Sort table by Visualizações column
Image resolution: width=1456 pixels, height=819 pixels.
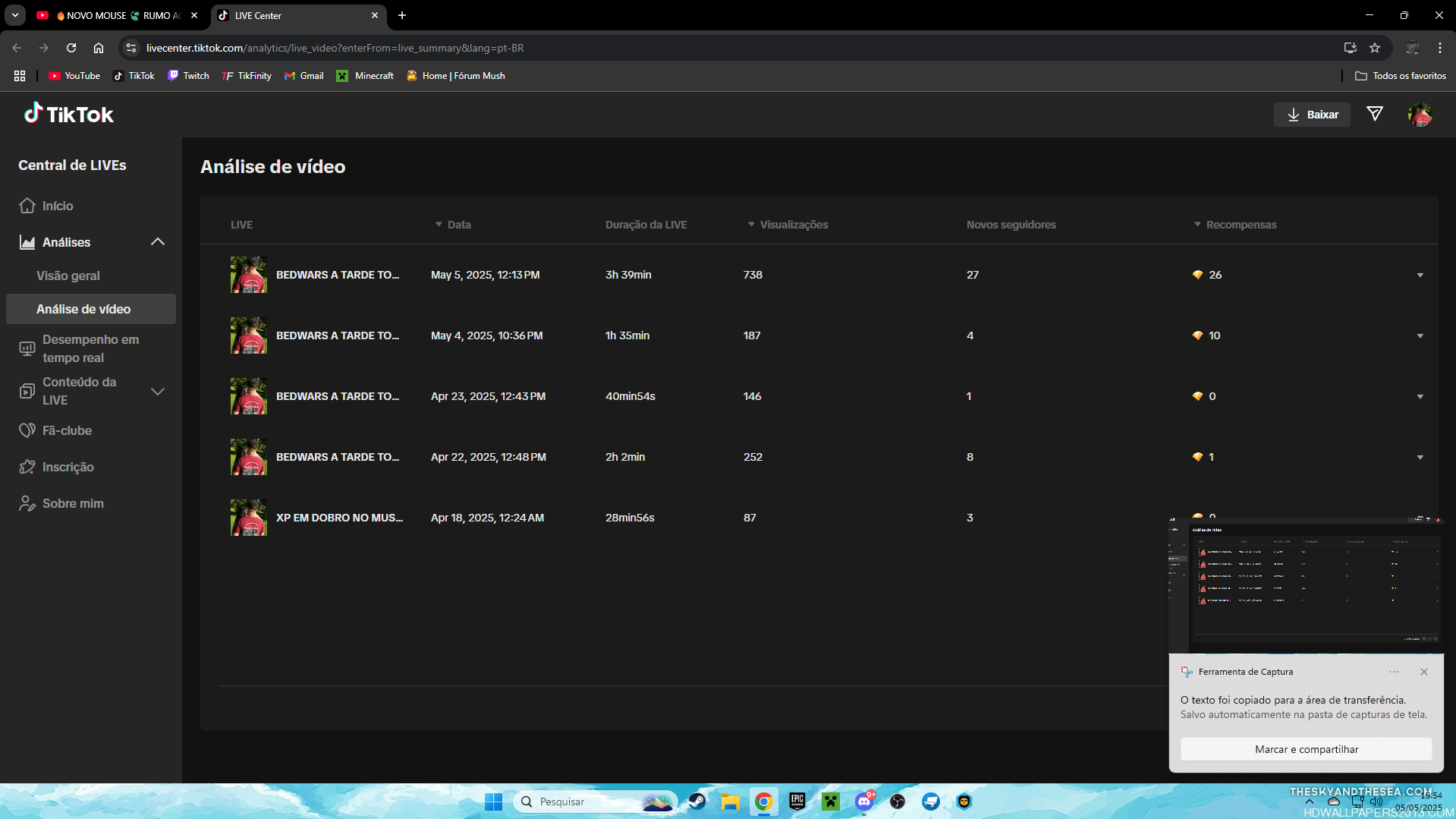pos(788,225)
